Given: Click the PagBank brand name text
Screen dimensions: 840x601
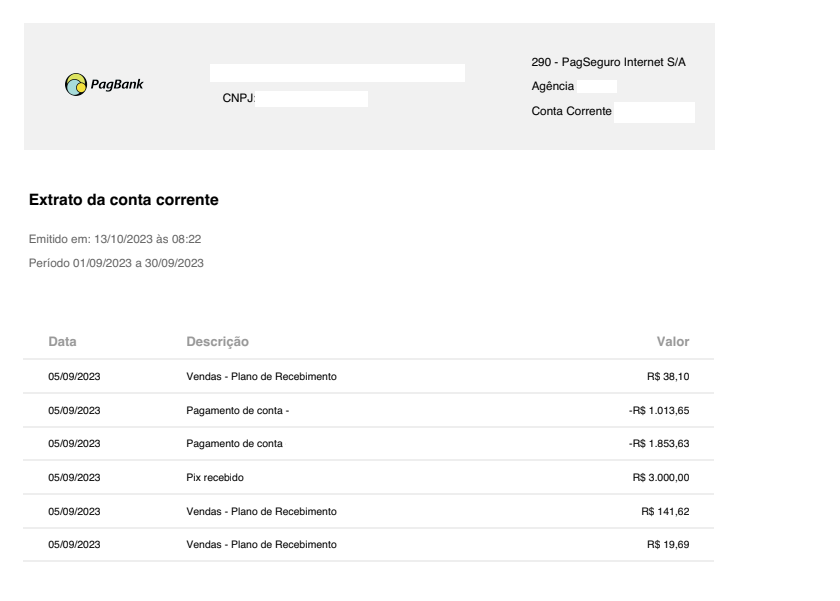Looking at the screenshot, I should click(117, 84).
